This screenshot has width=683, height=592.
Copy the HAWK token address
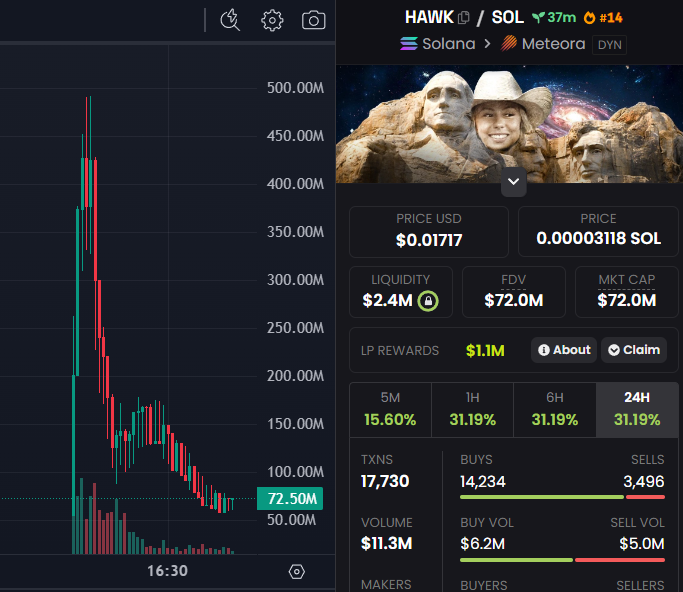(464, 18)
